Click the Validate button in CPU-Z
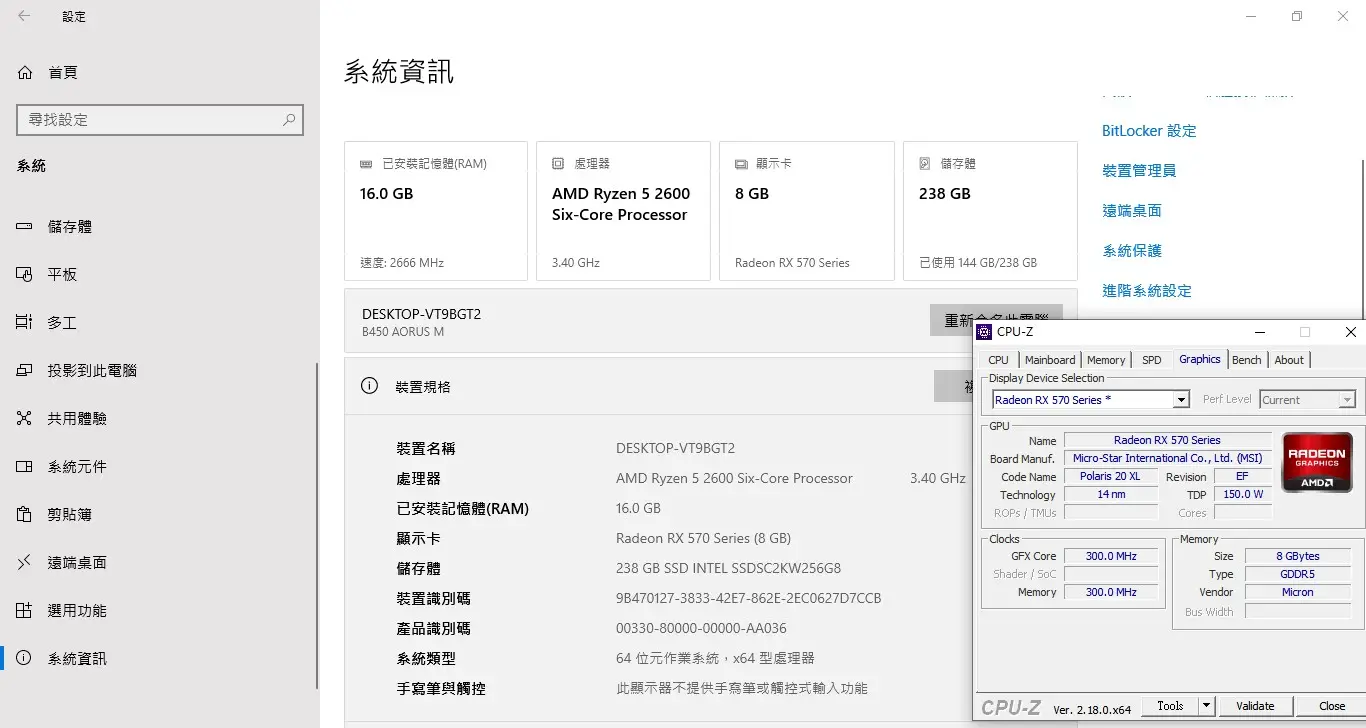Screen dimensions: 1366x728 [x=1255, y=706]
